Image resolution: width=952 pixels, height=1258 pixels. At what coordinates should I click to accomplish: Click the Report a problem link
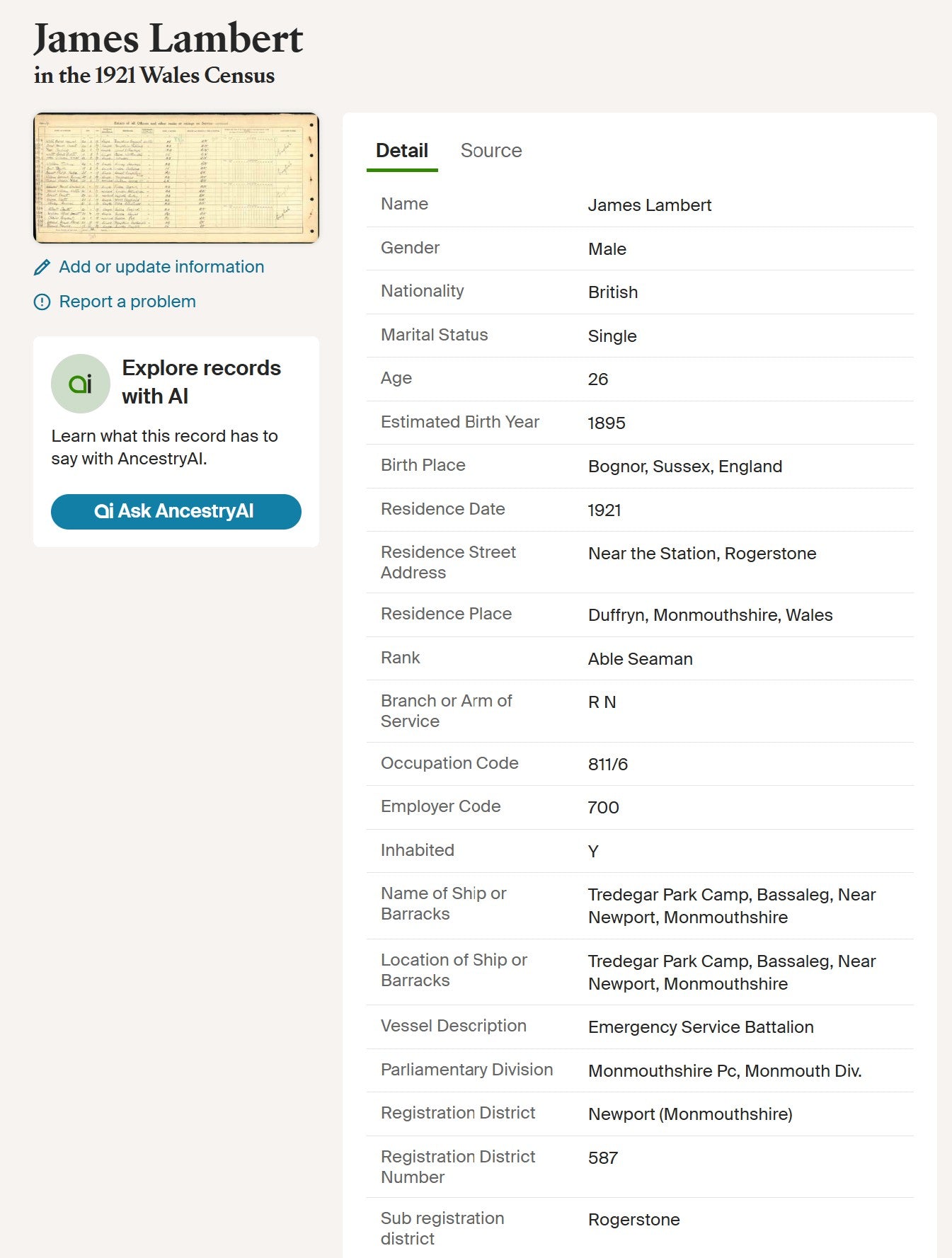coord(127,302)
